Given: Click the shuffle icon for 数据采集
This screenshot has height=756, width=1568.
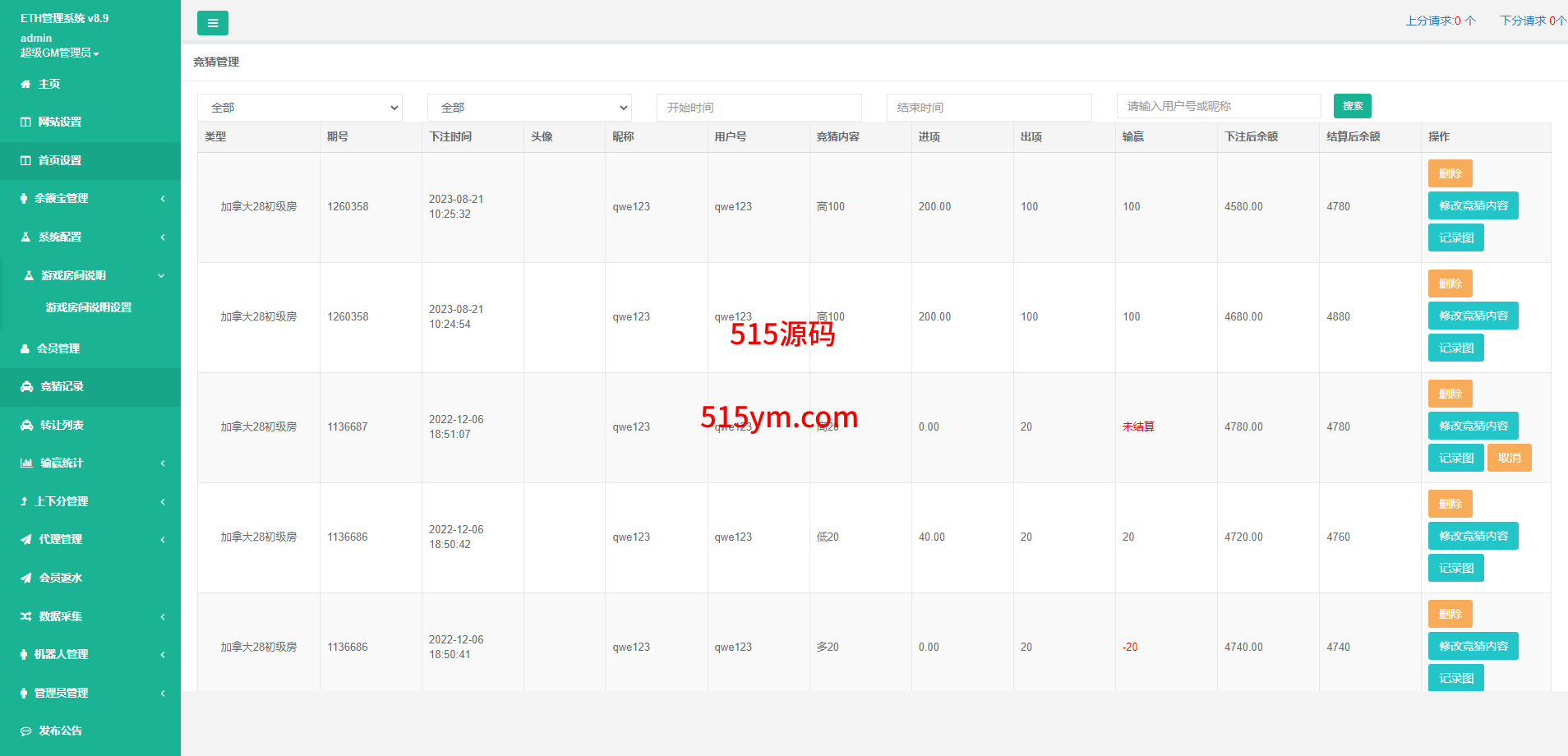Looking at the screenshot, I should tap(26, 616).
